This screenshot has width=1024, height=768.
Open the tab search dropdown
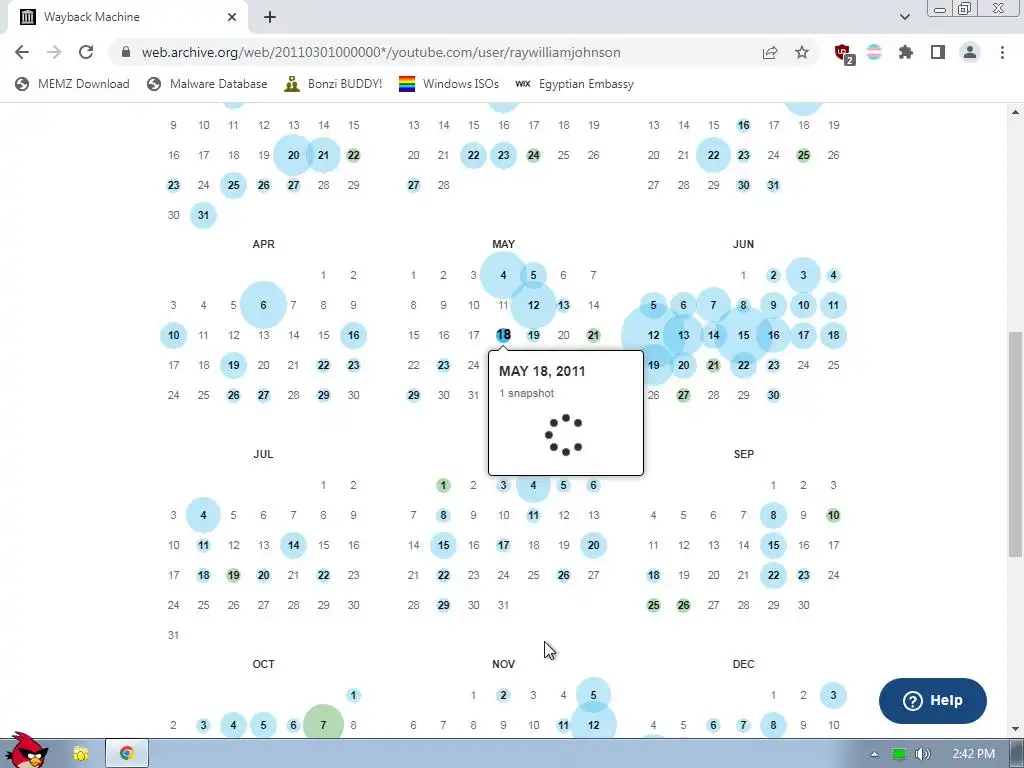pyautogui.click(x=904, y=17)
